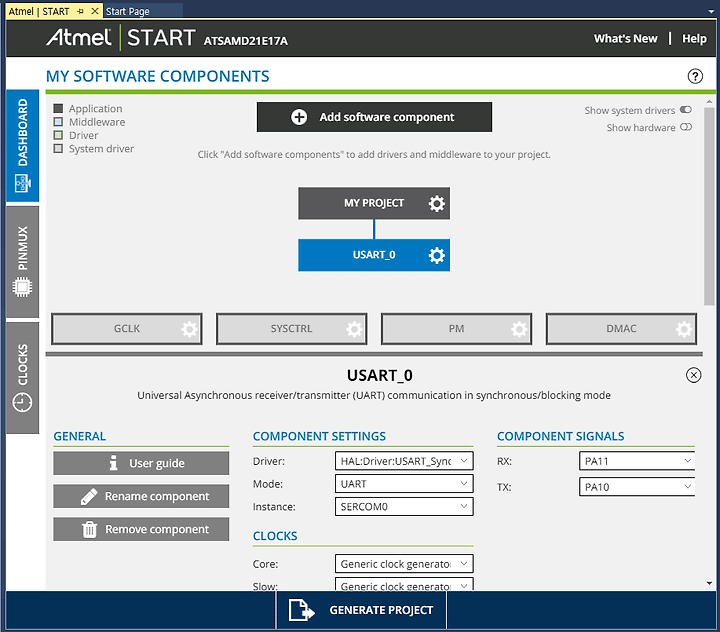The height and width of the screenshot is (632, 720).
Task: Open the RX signal dropdown PA11
Action: point(637,461)
